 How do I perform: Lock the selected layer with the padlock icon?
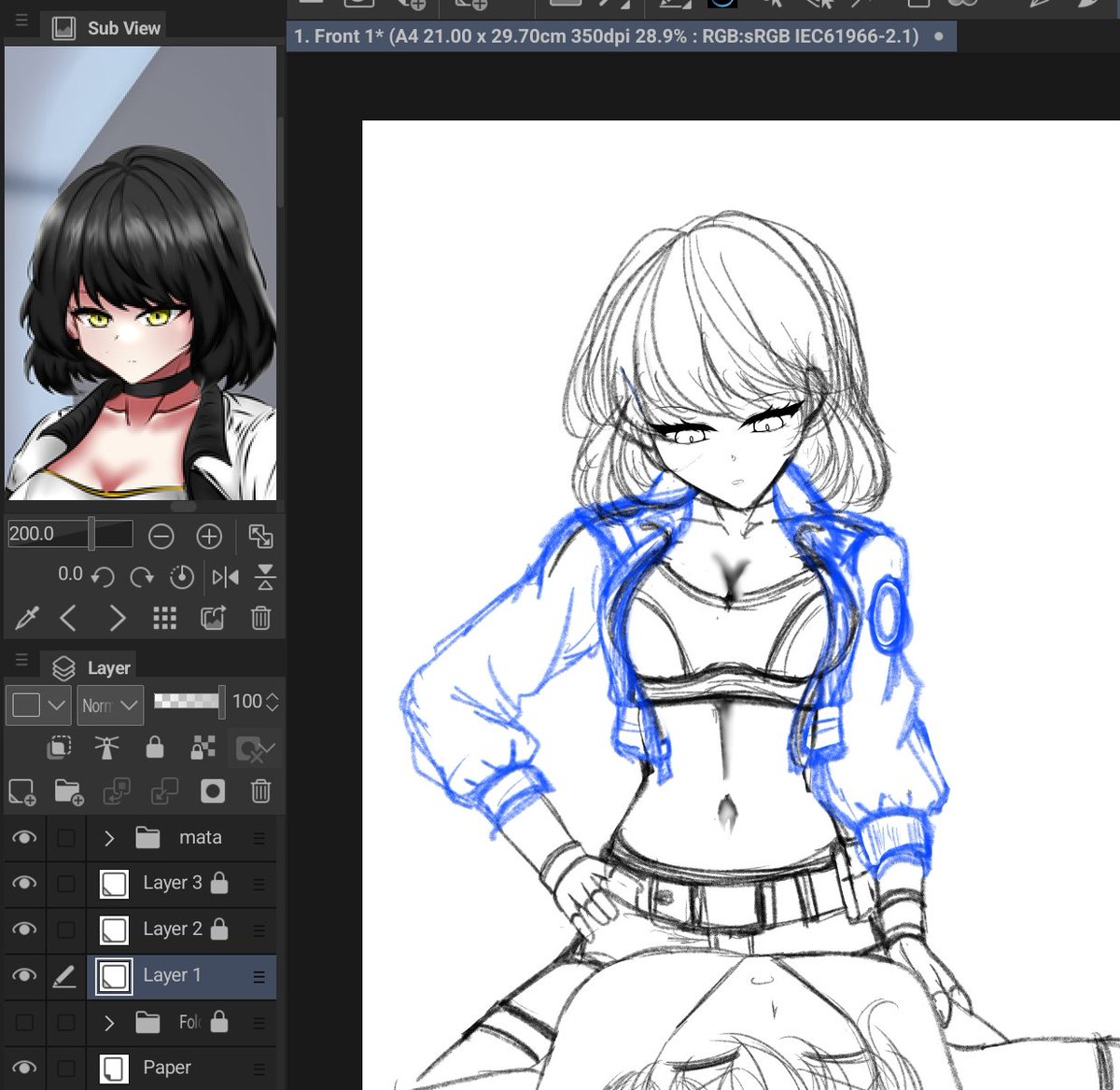tap(155, 748)
